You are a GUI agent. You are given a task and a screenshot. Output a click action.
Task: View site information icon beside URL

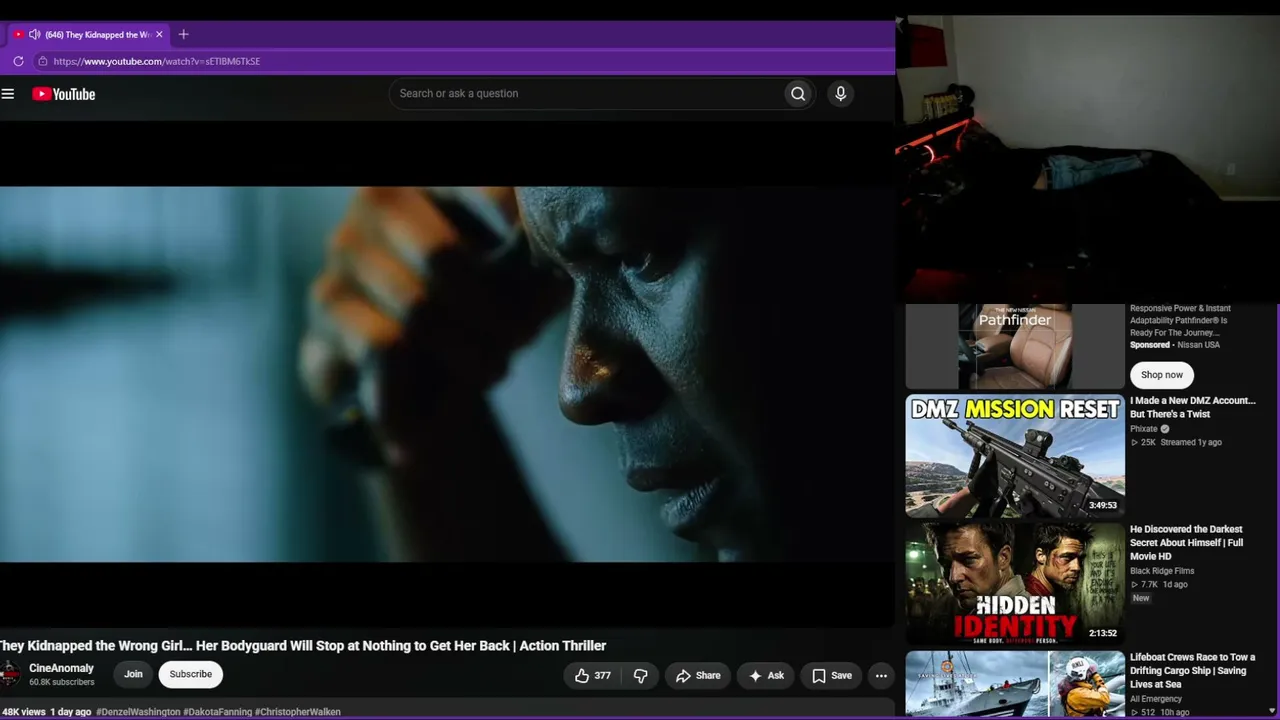click(42, 61)
